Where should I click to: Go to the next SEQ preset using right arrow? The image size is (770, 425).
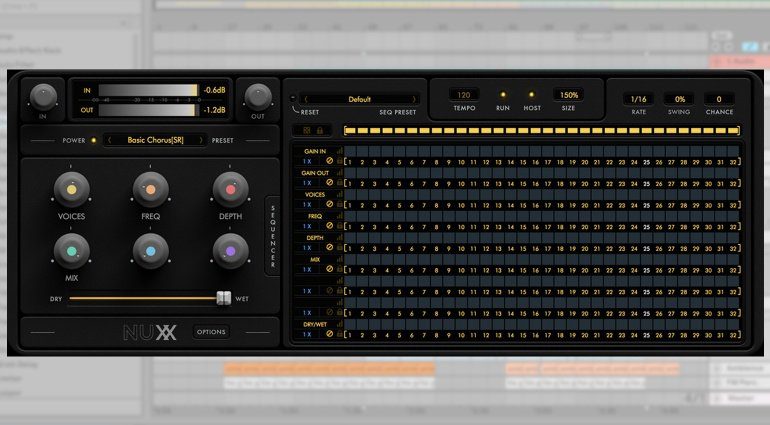[416, 99]
